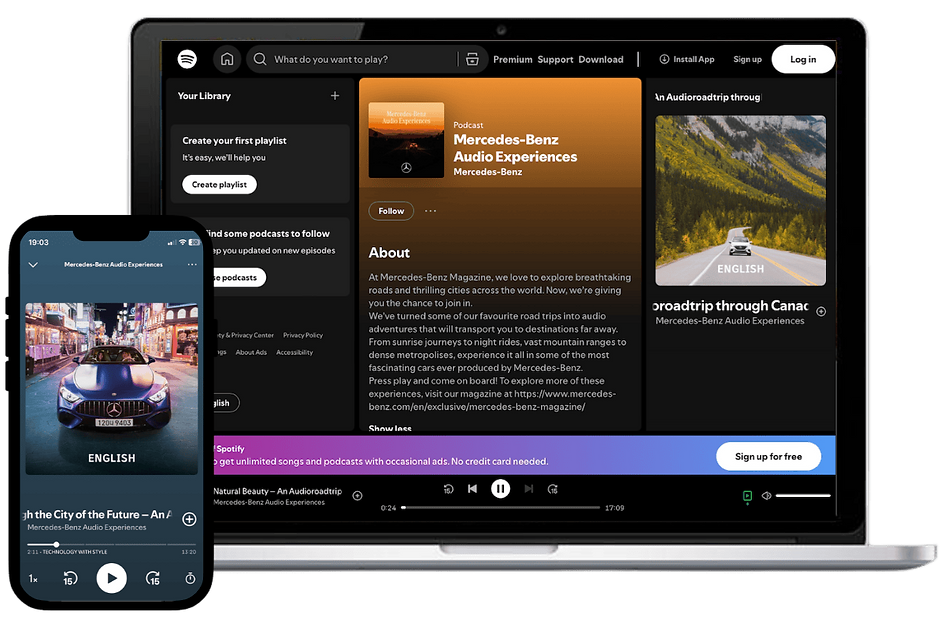
Task: Click phone episode artwork of blue car
Action: click(111, 389)
